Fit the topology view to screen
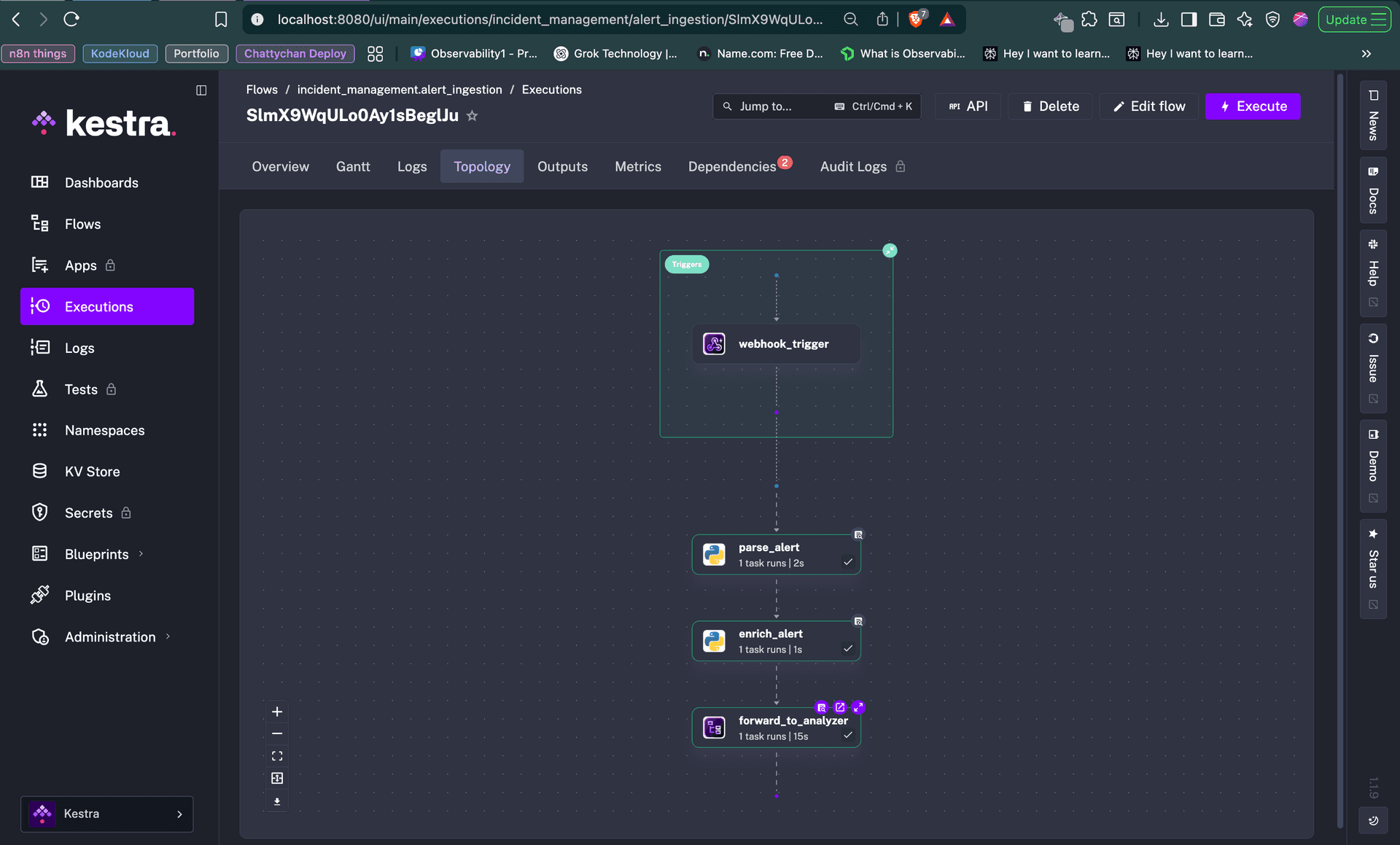This screenshot has height=845, width=1400. [277, 755]
